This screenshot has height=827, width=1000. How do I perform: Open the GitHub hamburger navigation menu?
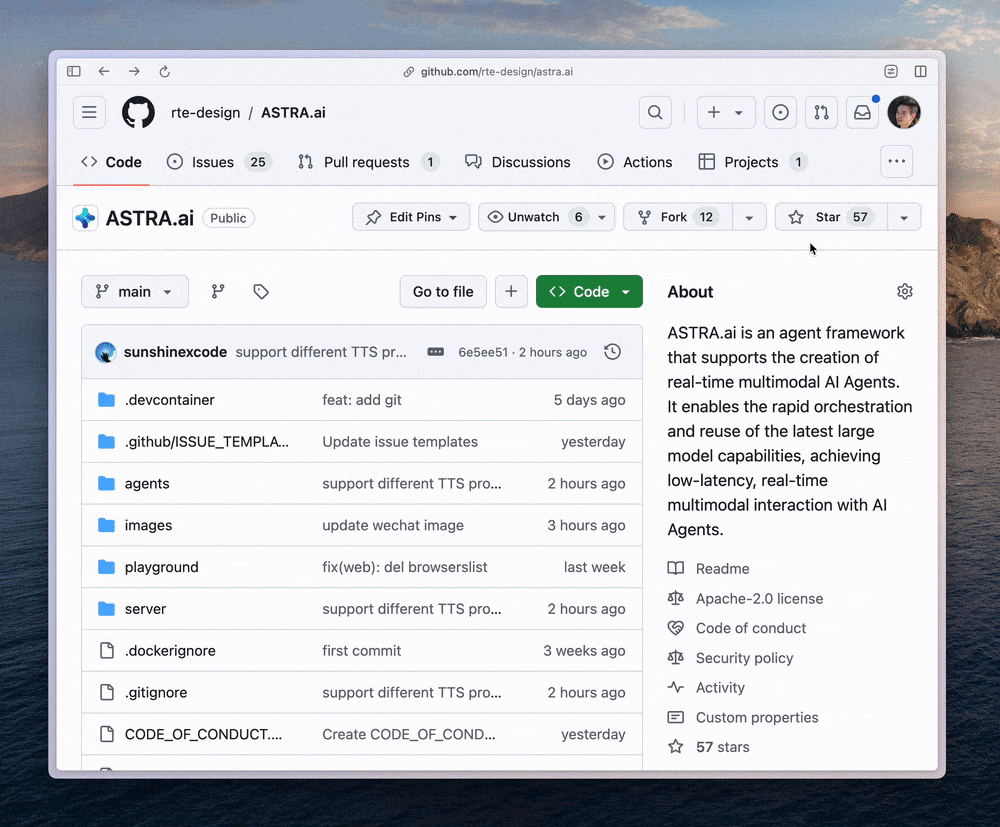89,112
